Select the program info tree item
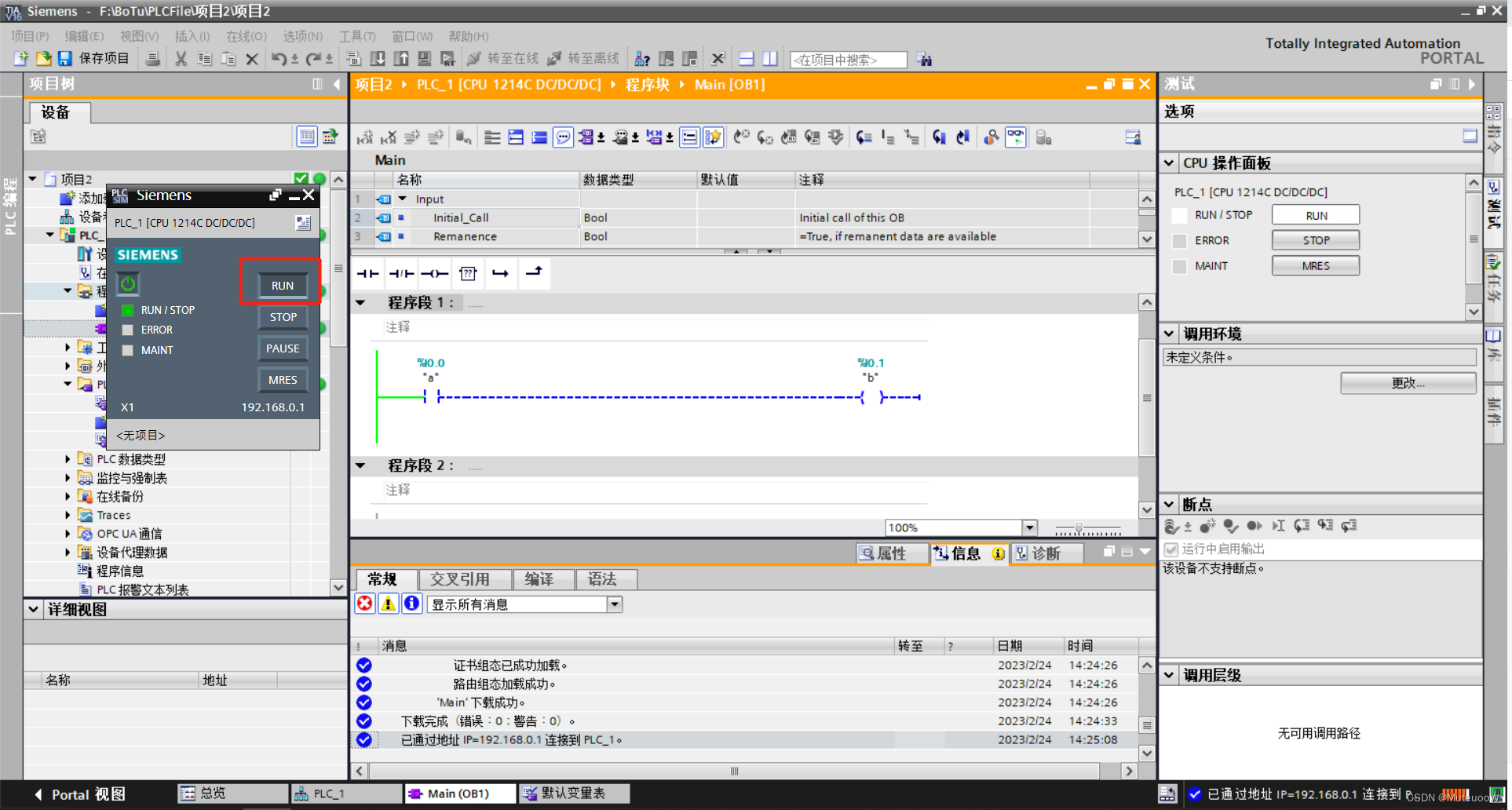Screen dimensions: 1512x810 pos(119,571)
